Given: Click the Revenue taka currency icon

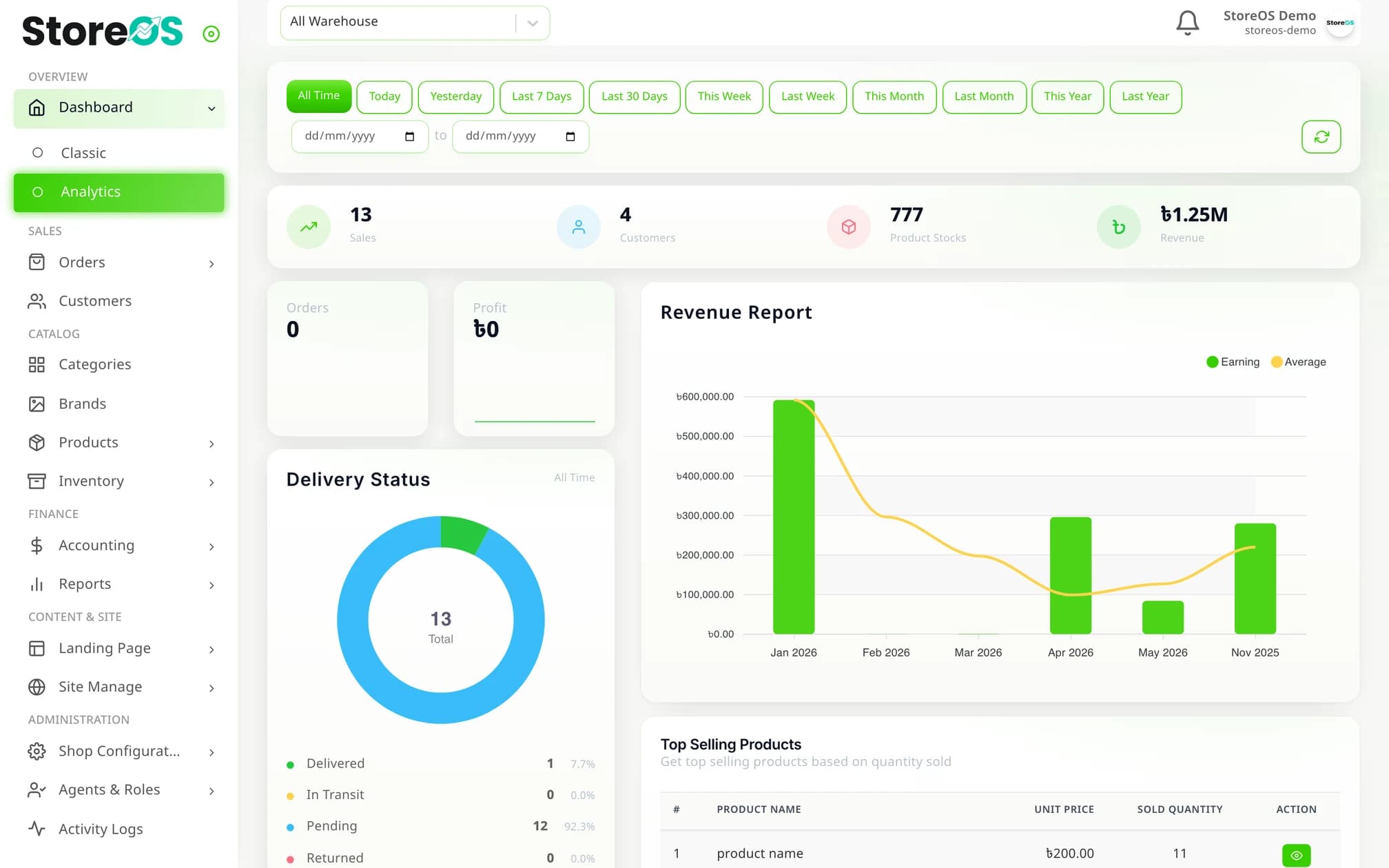Looking at the screenshot, I should (x=1119, y=227).
